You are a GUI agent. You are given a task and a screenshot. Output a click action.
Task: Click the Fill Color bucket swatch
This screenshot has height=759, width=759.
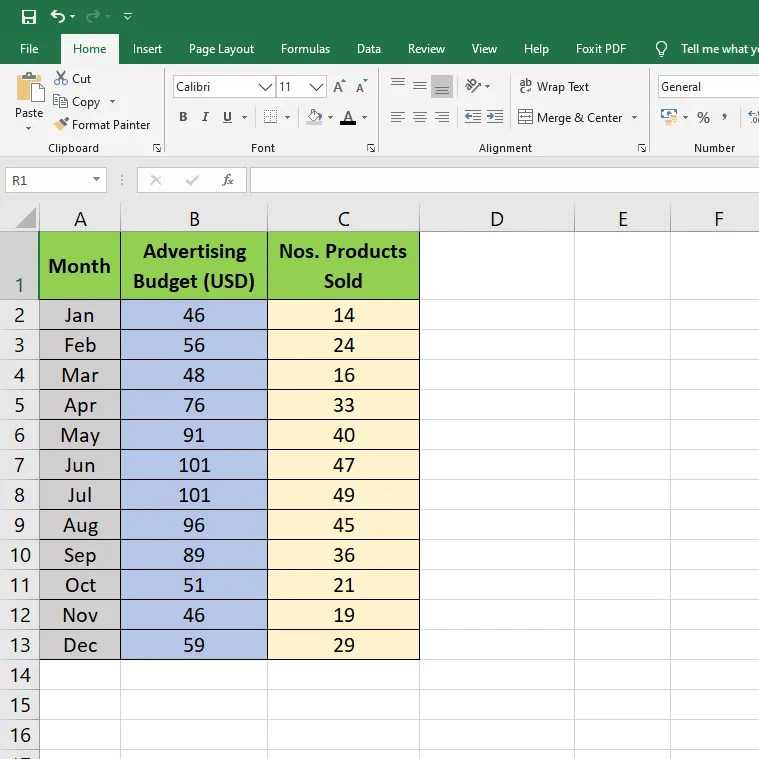tap(314, 117)
